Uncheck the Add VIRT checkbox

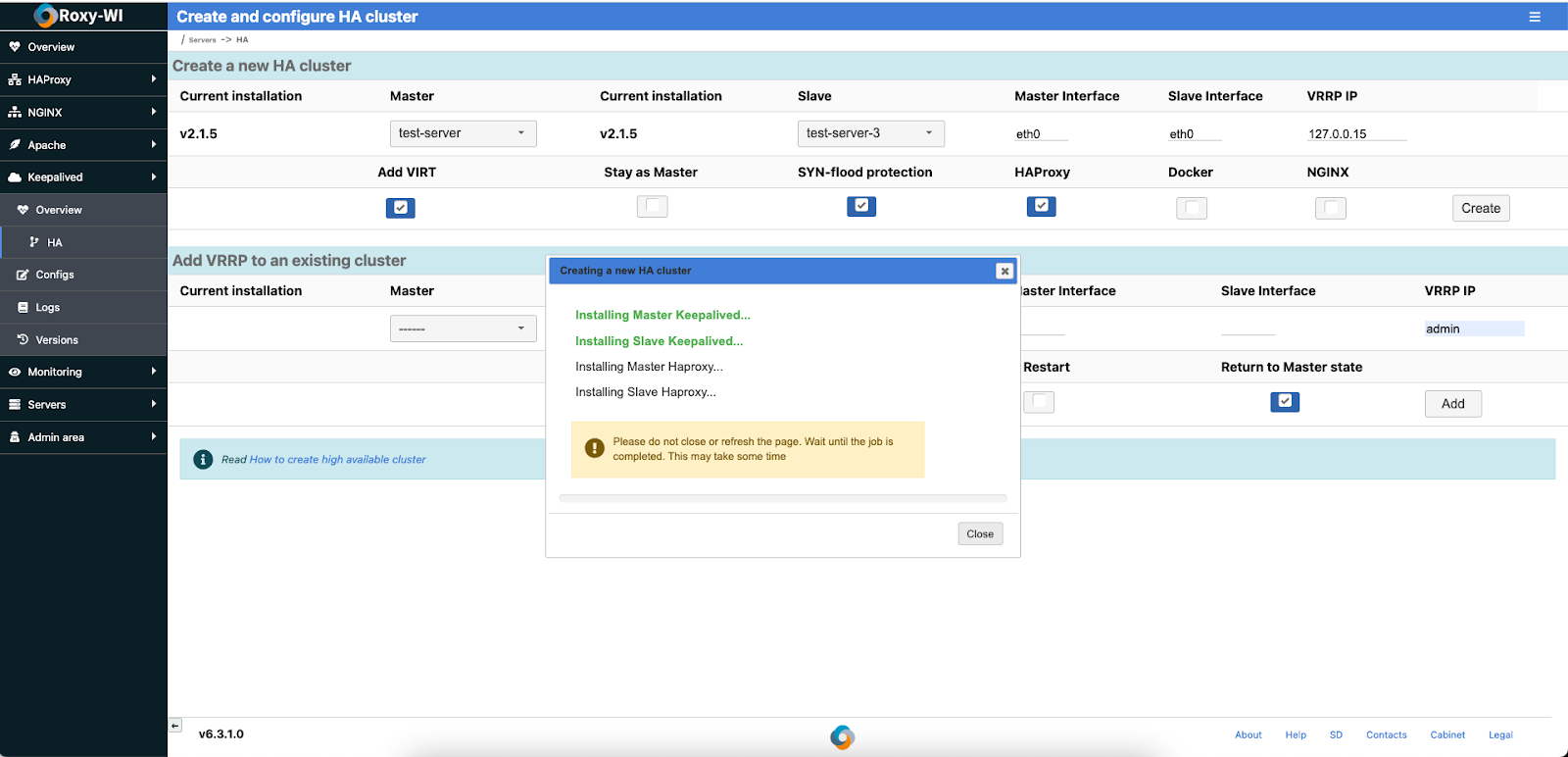(400, 208)
